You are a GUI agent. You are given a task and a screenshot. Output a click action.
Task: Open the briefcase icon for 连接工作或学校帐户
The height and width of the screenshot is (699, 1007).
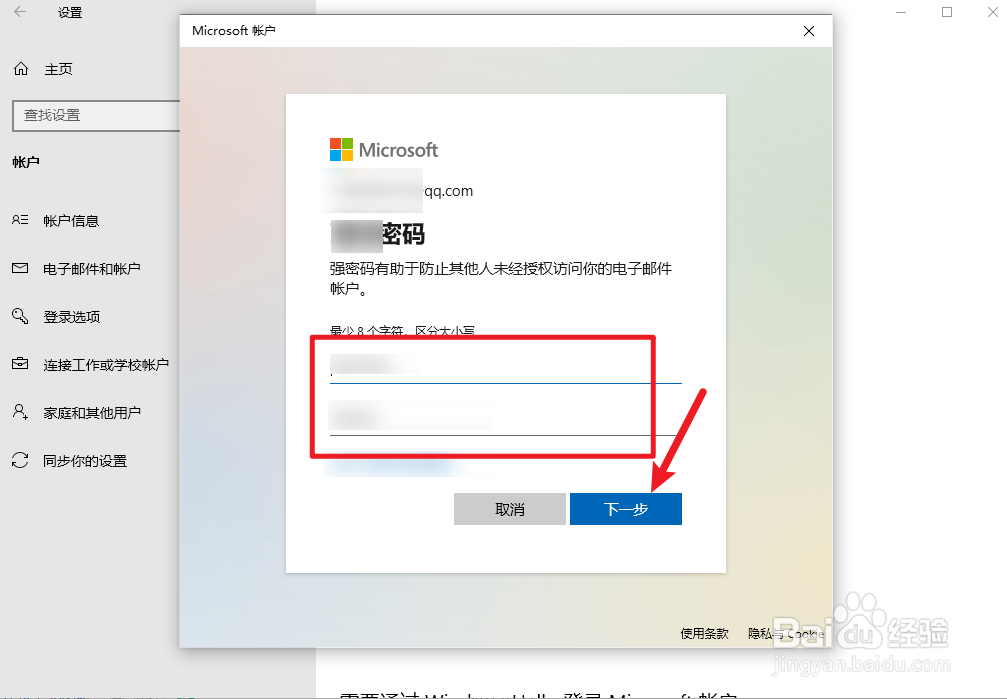click(x=20, y=364)
